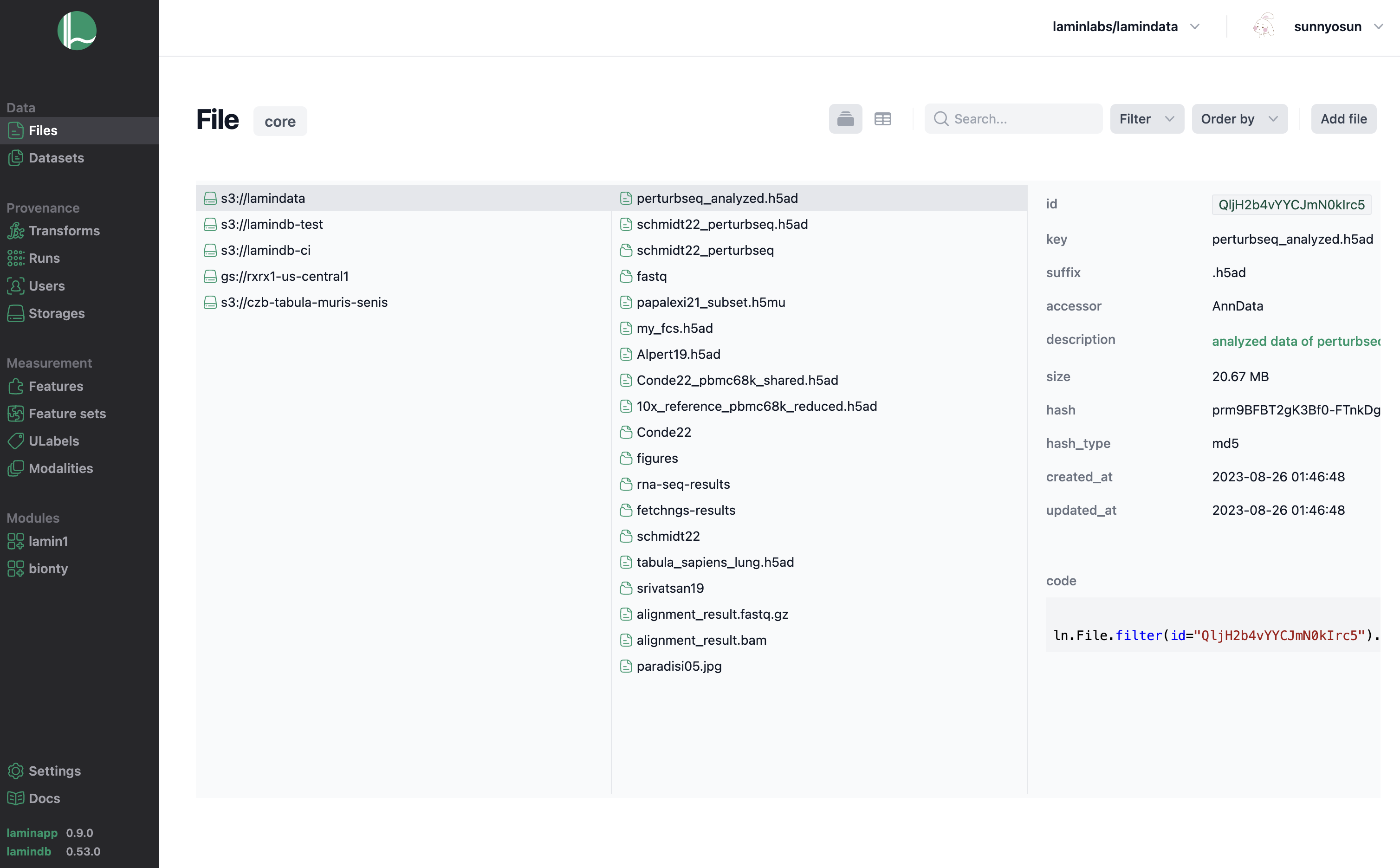Click the Lamin logo icon
Screen dimensions: 1400x868
click(77, 31)
